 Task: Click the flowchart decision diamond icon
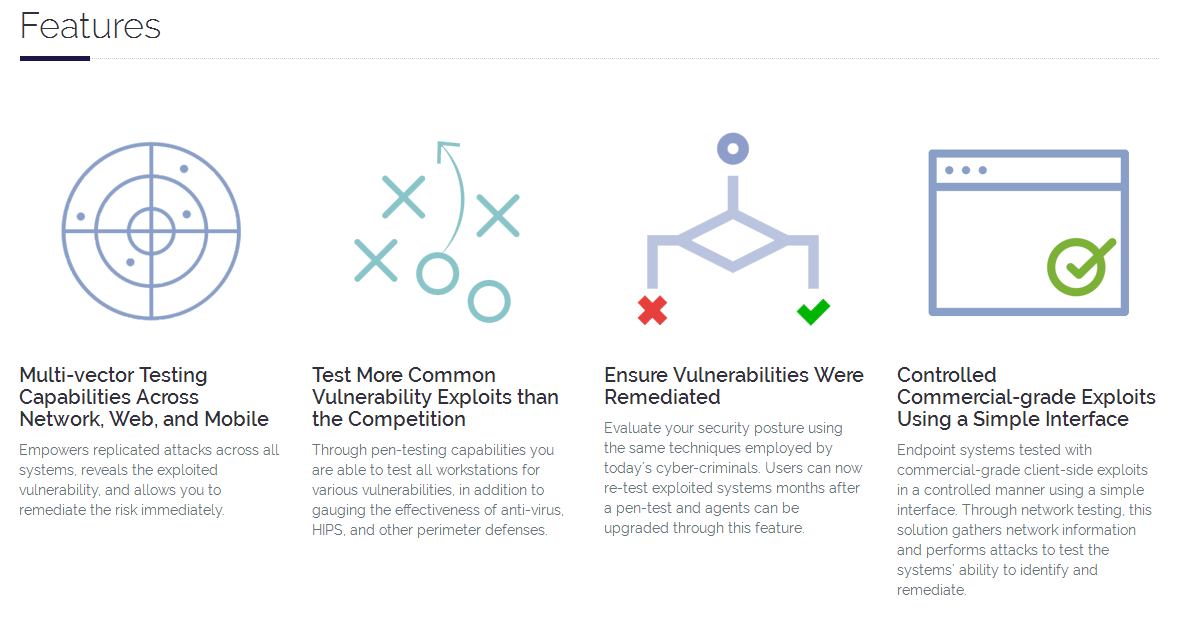pyautogui.click(x=733, y=230)
